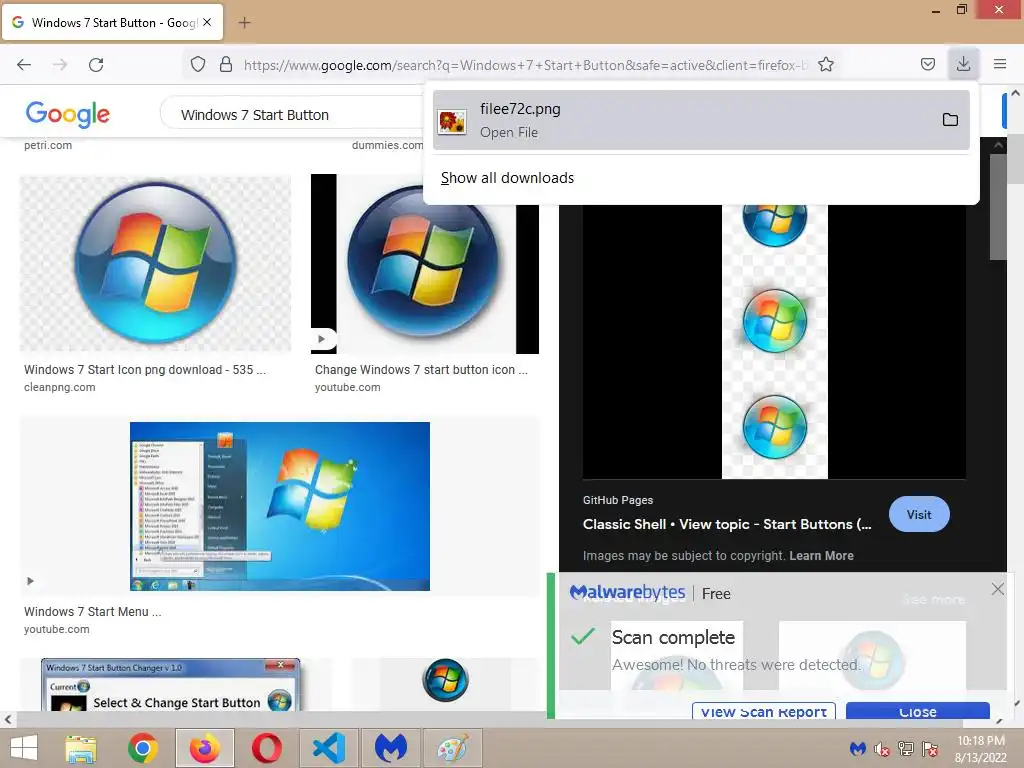This screenshot has width=1024, height=768.
Task: Click the Visit button in preview panel
Action: [x=919, y=515]
